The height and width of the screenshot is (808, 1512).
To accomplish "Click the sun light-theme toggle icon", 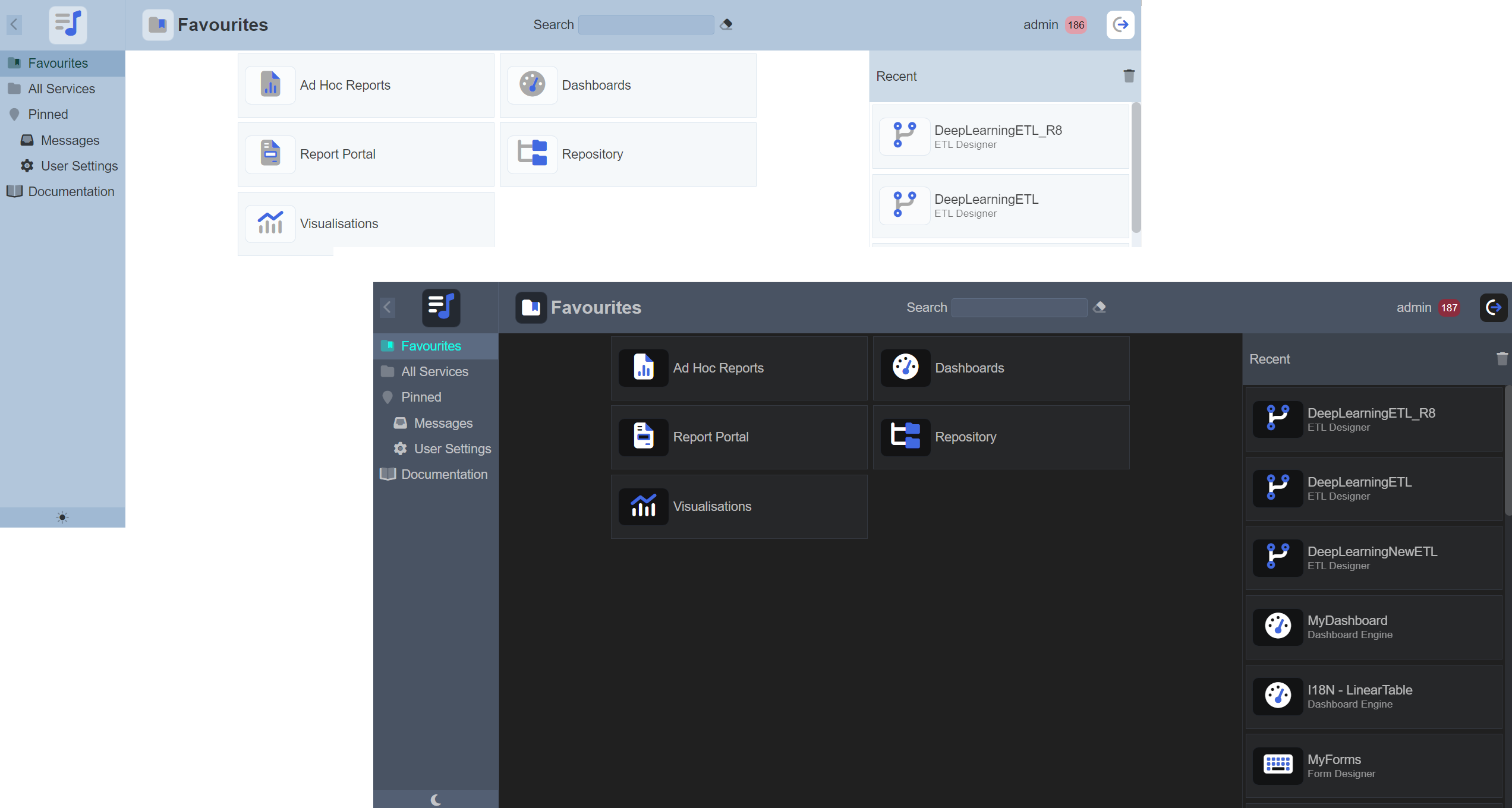I will [62, 517].
